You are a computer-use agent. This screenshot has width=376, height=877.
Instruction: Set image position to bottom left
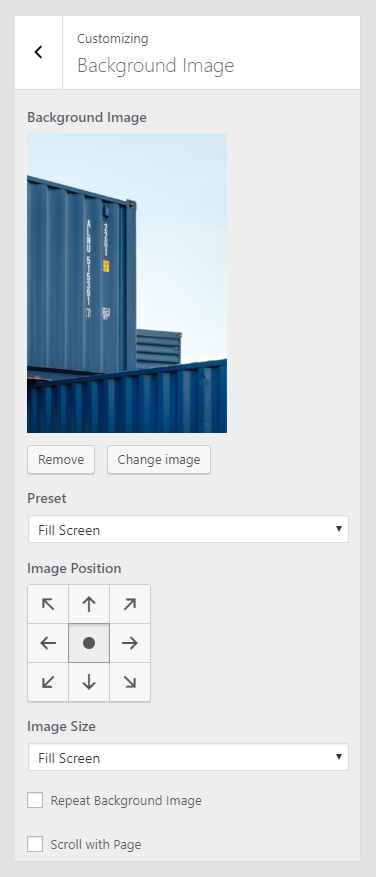click(48, 682)
